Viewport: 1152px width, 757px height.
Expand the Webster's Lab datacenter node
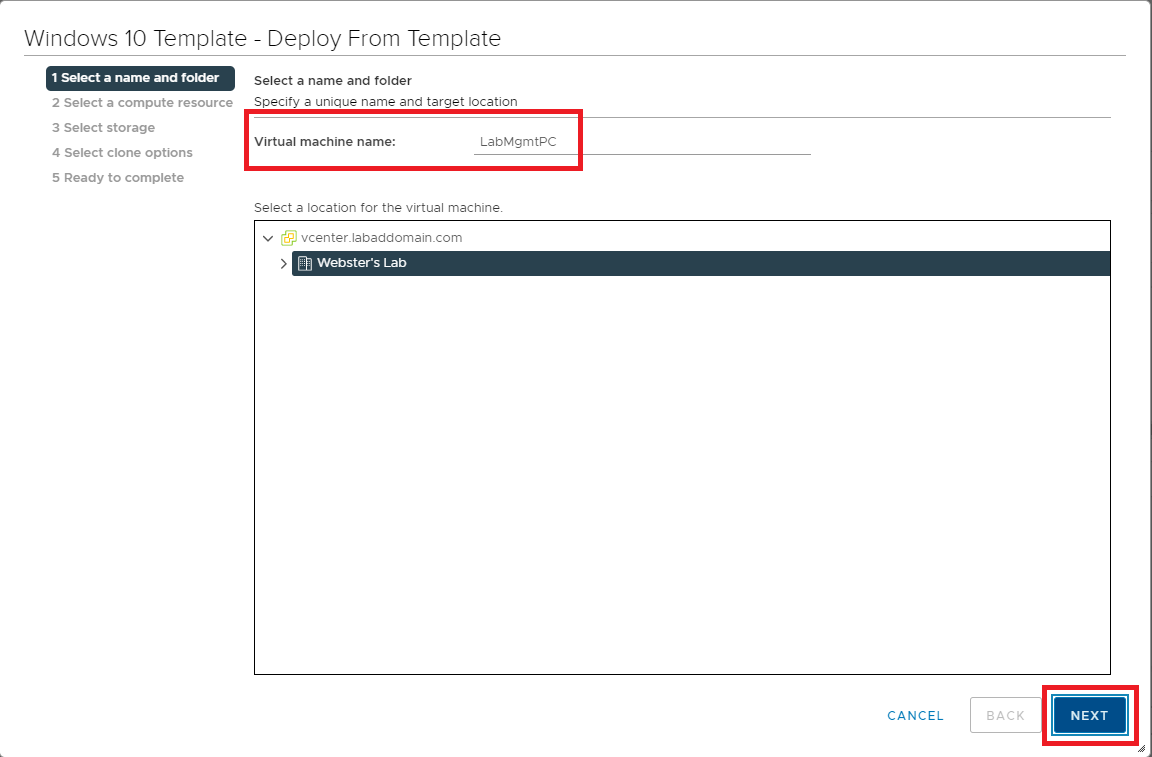(284, 264)
